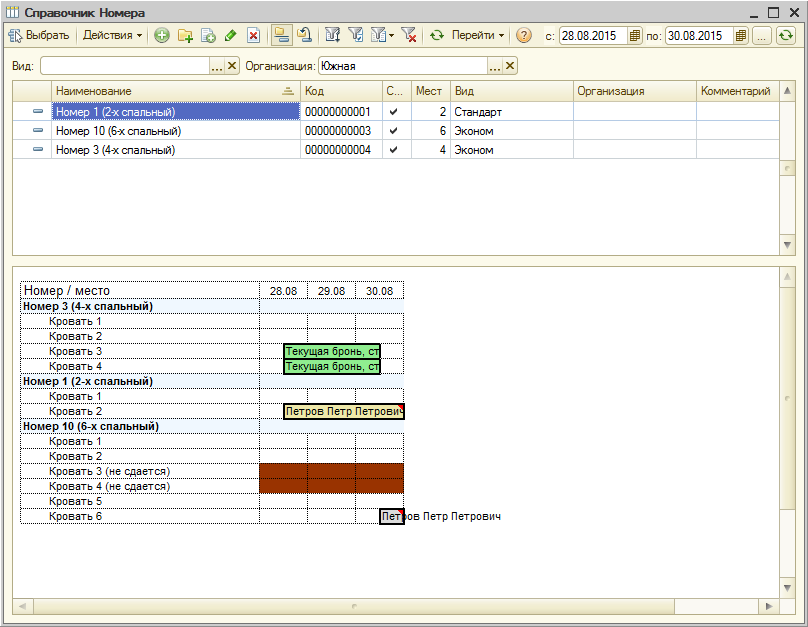The height and width of the screenshot is (627, 808).
Task: Click the Кровать 5 row label
Action: tap(75, 501)
